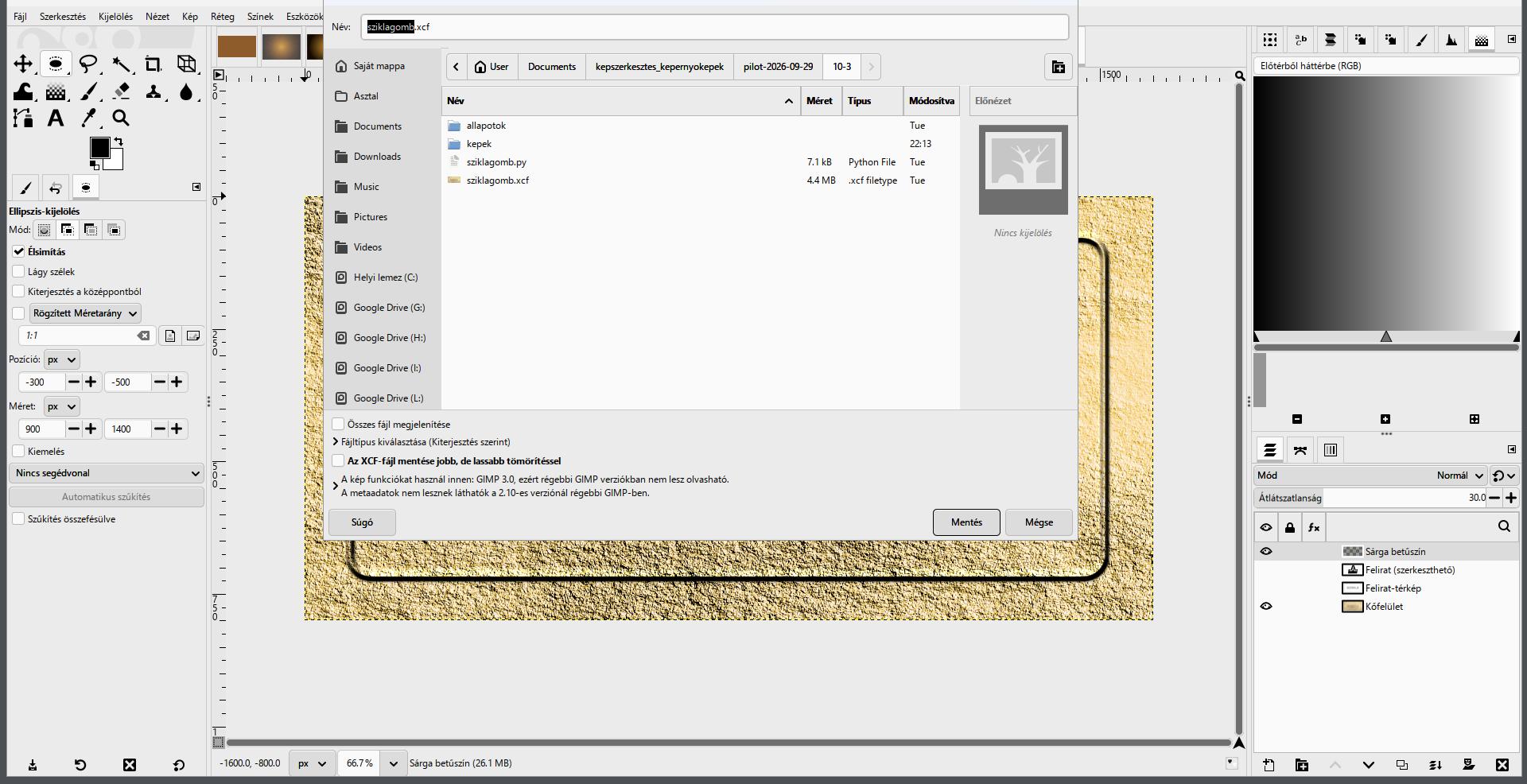Select the Paintbrush tool
The image size is (1527, 784).
click(88, 91)
